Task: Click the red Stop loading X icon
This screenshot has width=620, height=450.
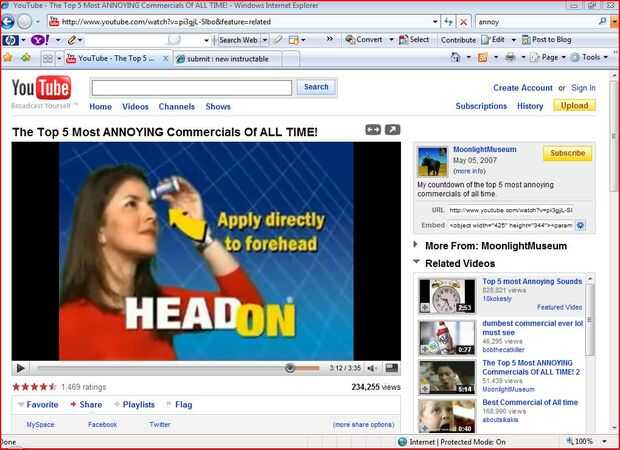Action: click(463, 22)
